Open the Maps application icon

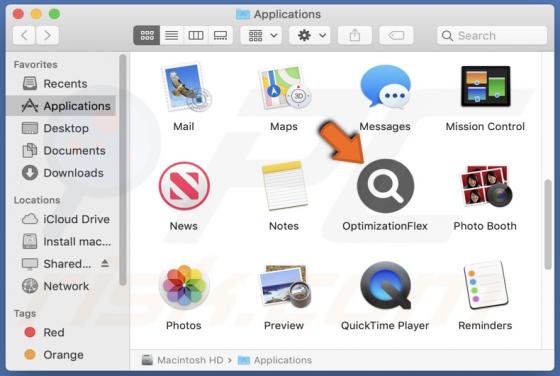(284, 87)
